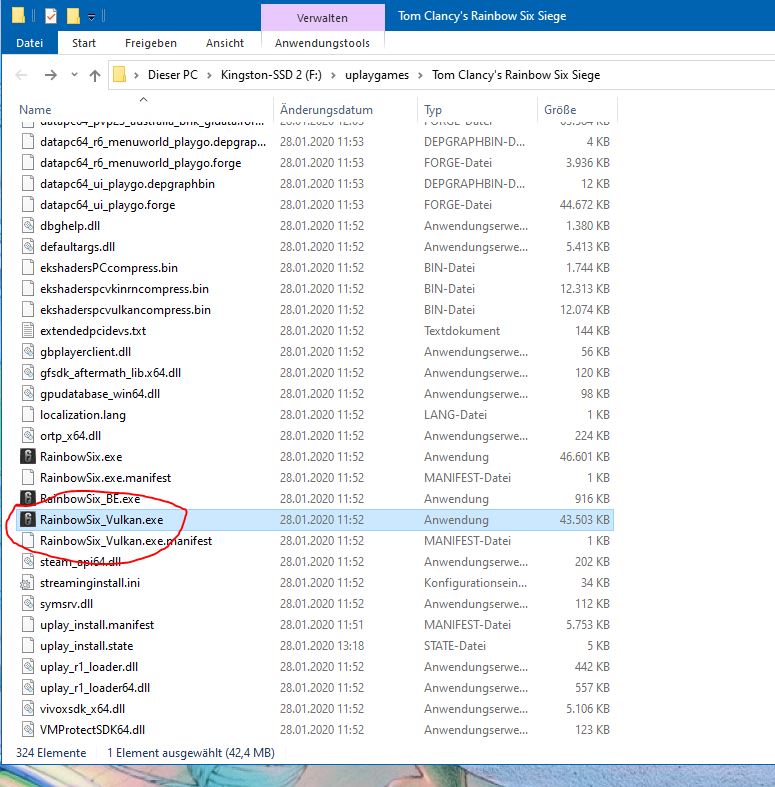Click the steam_api64.dll file icon

[x=28, y=562]
